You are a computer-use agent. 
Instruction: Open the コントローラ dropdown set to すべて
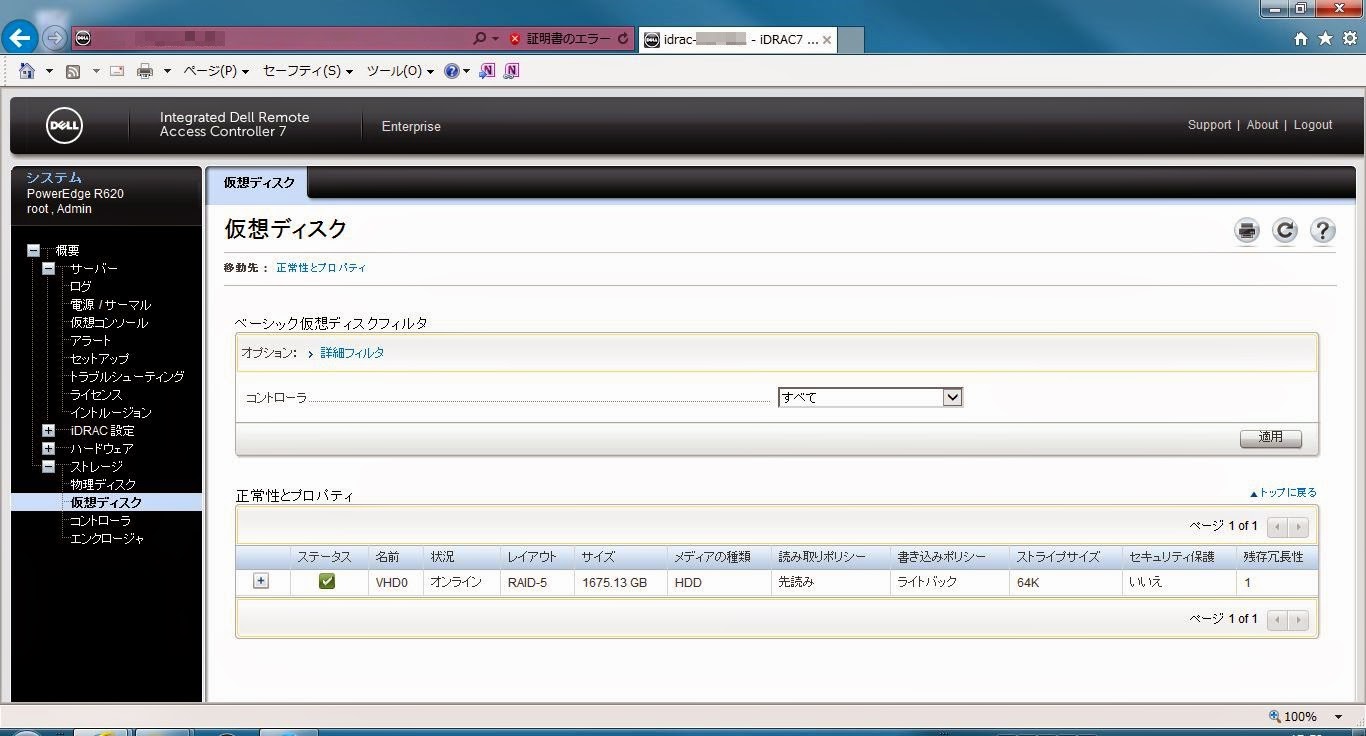[870, 397]
